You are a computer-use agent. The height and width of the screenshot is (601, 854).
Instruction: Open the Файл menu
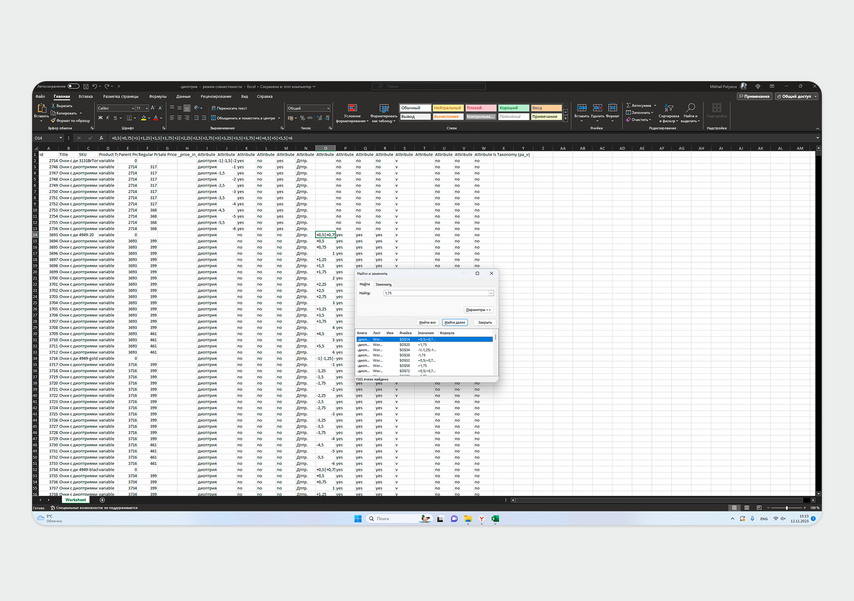[40, 96]
